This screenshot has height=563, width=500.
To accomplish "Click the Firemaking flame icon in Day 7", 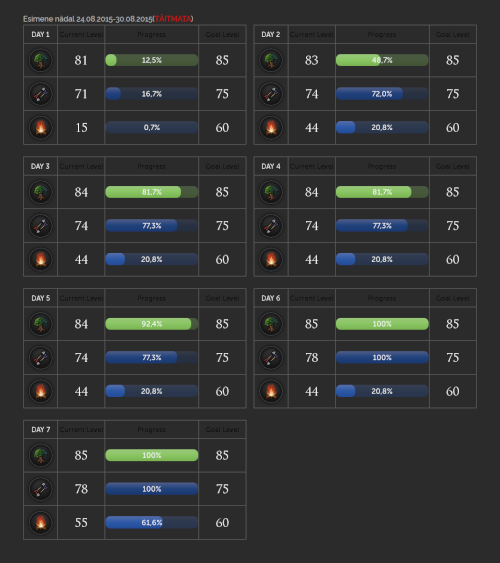I will pos(41,522).
